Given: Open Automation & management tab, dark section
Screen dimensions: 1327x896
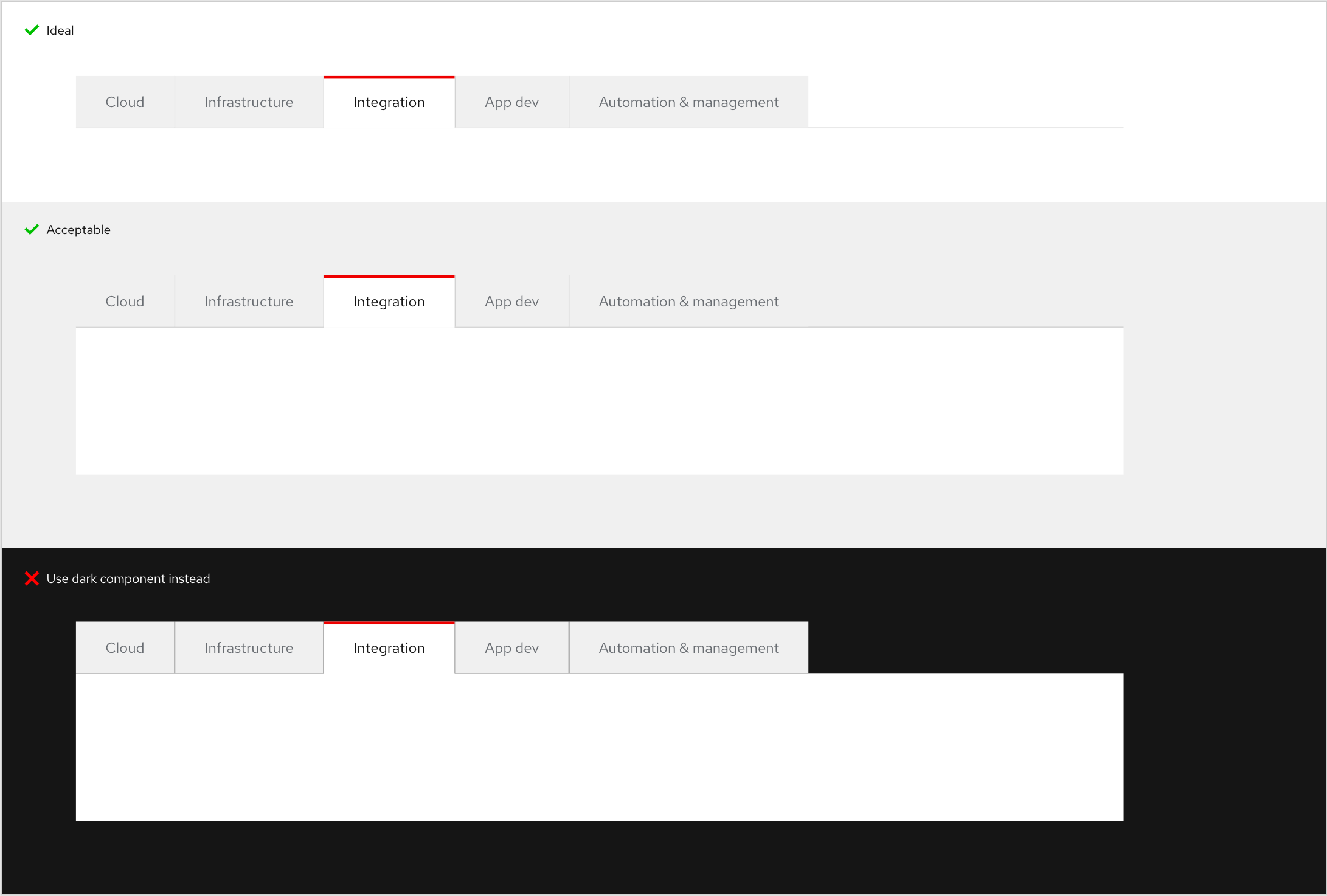Looking at the screenshot, I should tap(688, 647).
